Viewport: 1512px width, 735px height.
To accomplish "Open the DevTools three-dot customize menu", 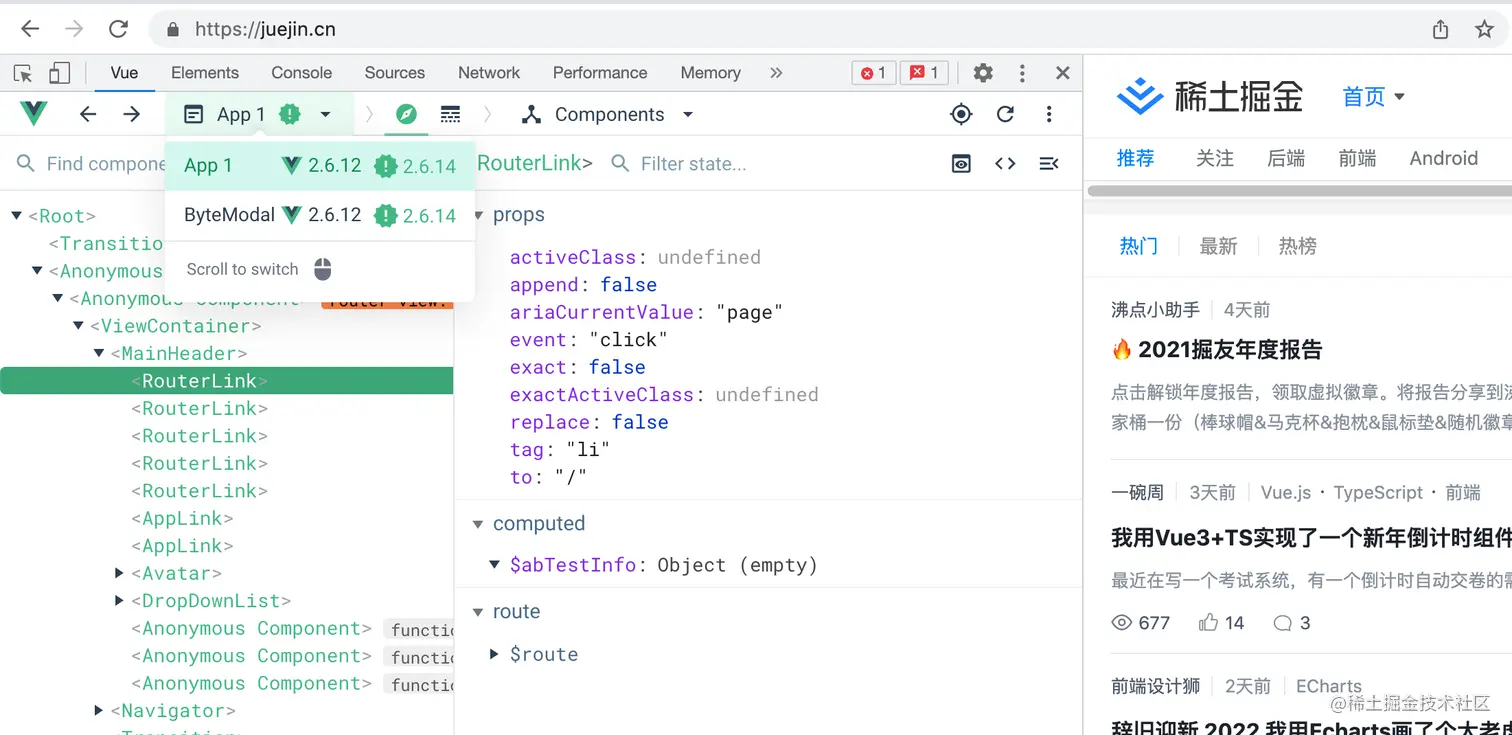I will pyautogui.click(x=1022, y=73).
